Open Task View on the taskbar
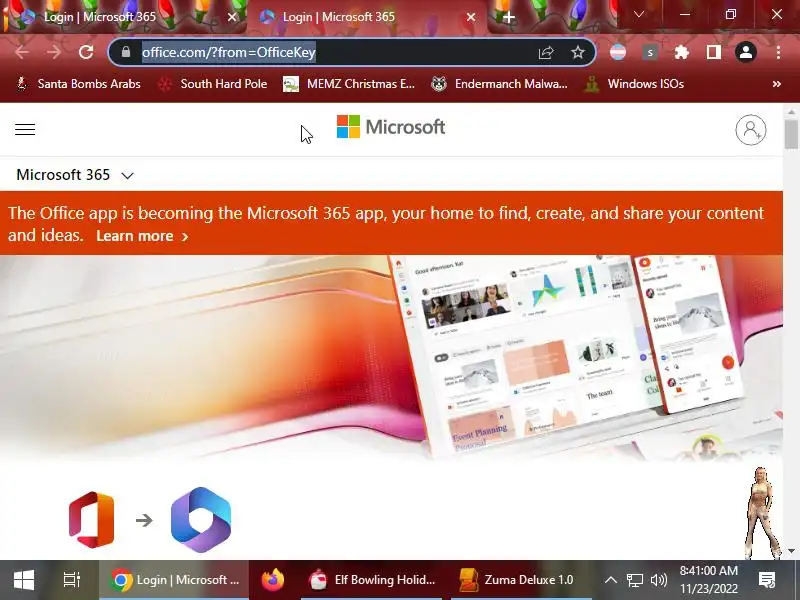This screenshot has height=600, width=800. pyautogui.click(x=72, y=580)
